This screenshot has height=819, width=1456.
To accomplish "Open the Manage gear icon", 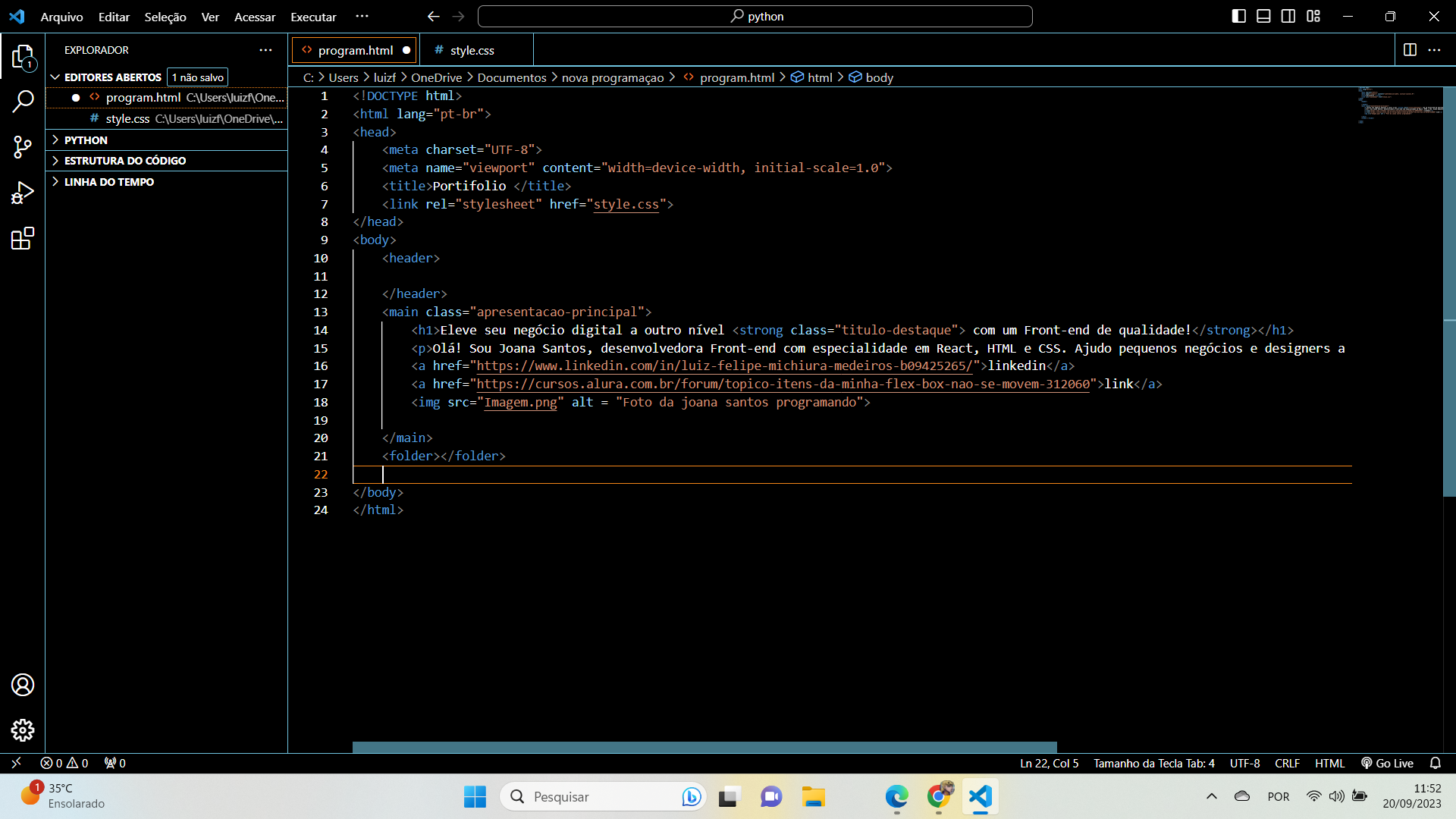I will point(23,730).
